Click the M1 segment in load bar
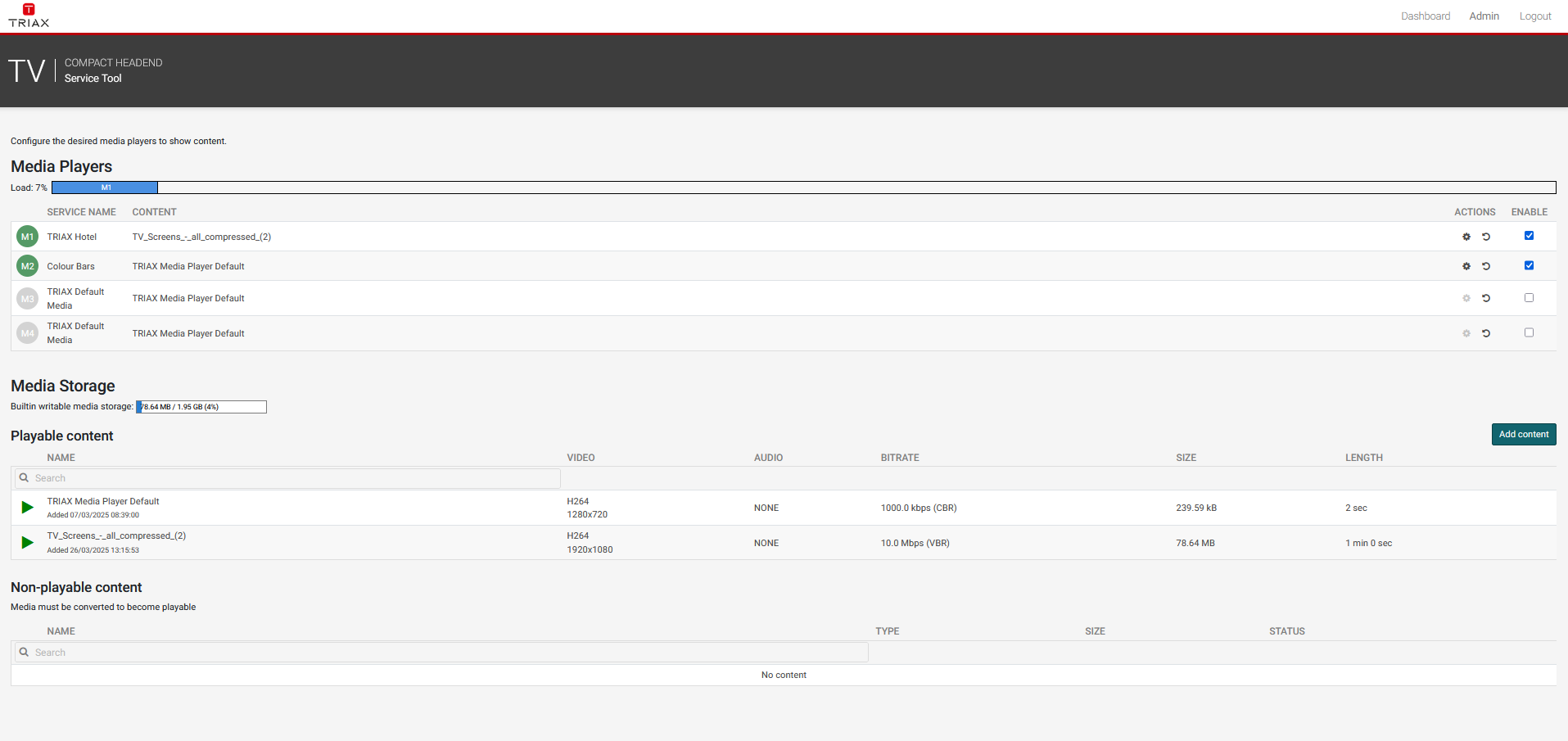This screenshot has width=1568, height=741. tap(105, 188)
